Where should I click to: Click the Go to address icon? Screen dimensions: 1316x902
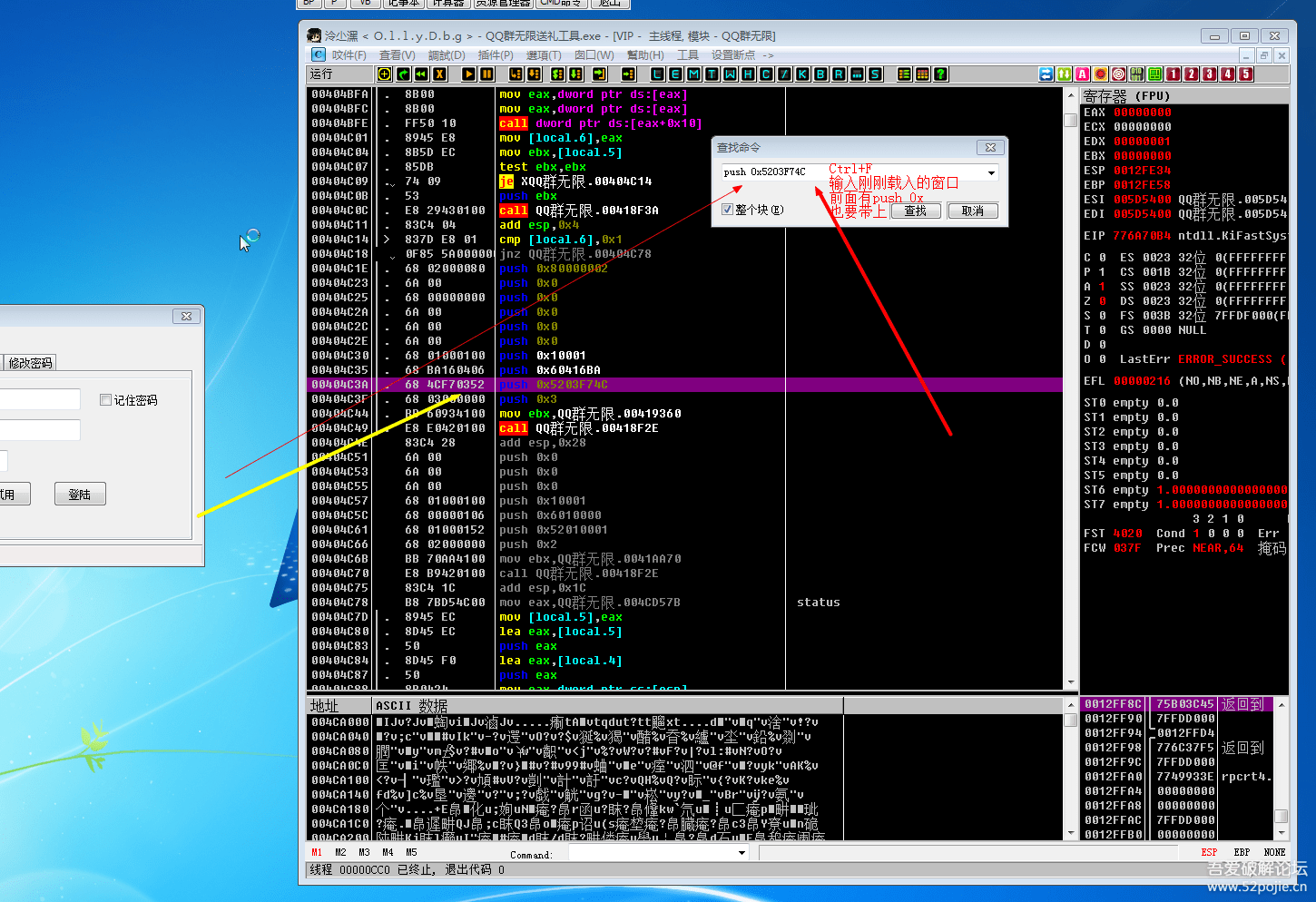point(628,74)
